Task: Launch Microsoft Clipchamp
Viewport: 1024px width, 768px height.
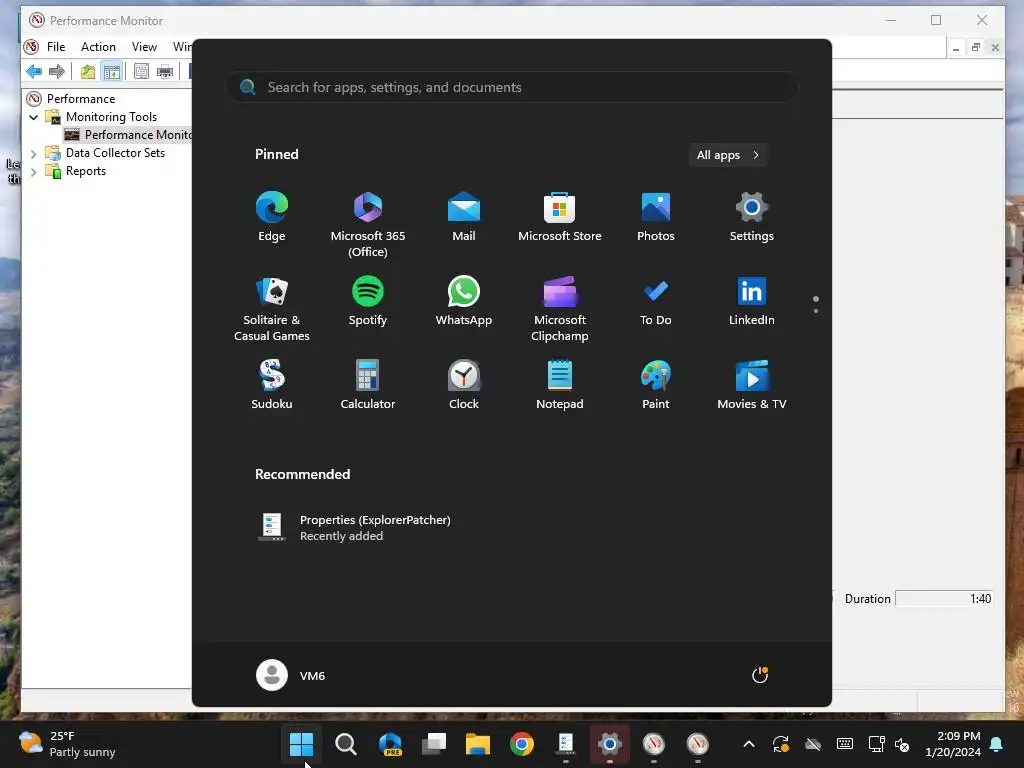Action: (560, 308)
